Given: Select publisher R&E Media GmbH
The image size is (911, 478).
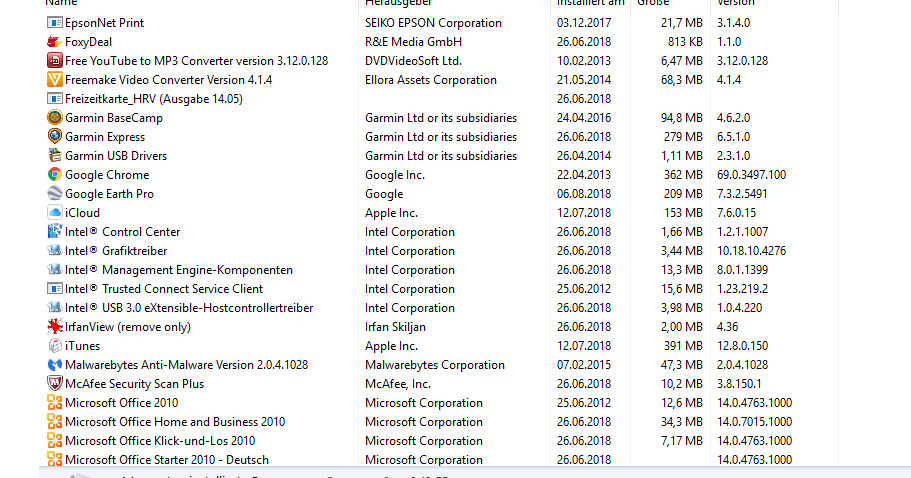Looking at the screenshot, I should (x=414, y=42).
